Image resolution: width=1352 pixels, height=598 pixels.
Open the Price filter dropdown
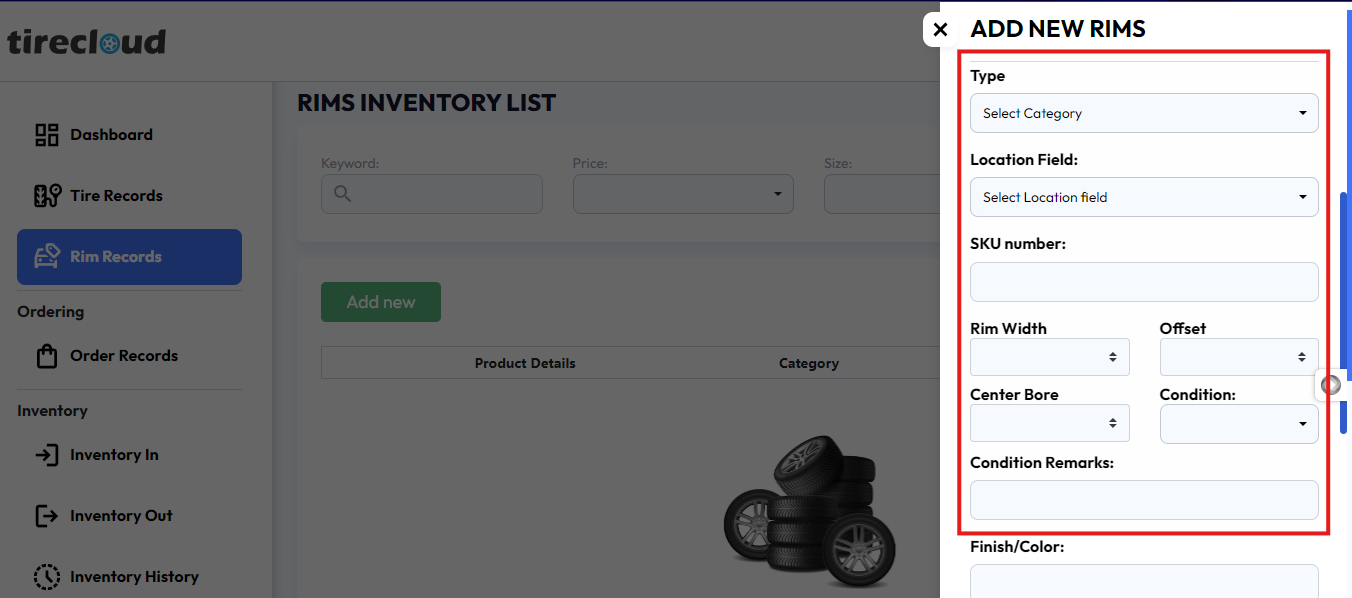coord(683,194)
